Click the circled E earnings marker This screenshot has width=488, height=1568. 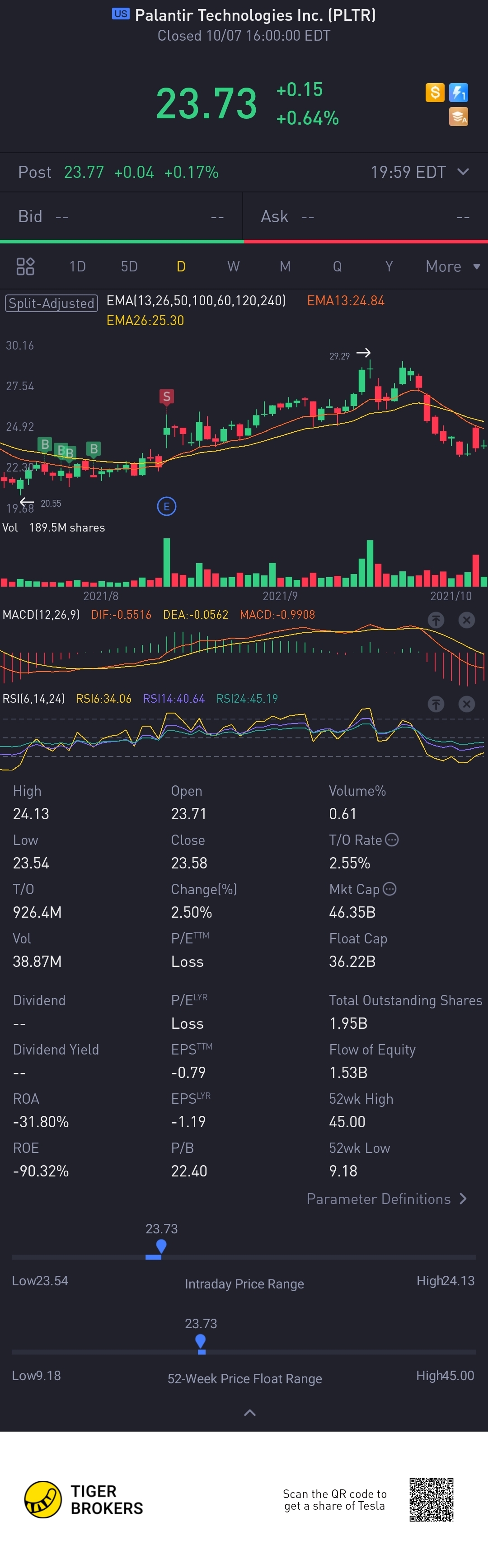[166, 506]
